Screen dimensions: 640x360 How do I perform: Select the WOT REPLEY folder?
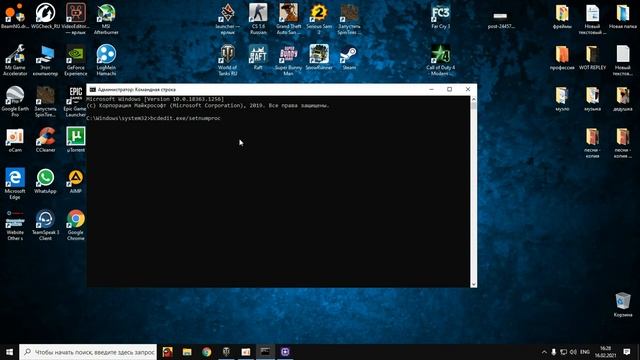[592, 57]
